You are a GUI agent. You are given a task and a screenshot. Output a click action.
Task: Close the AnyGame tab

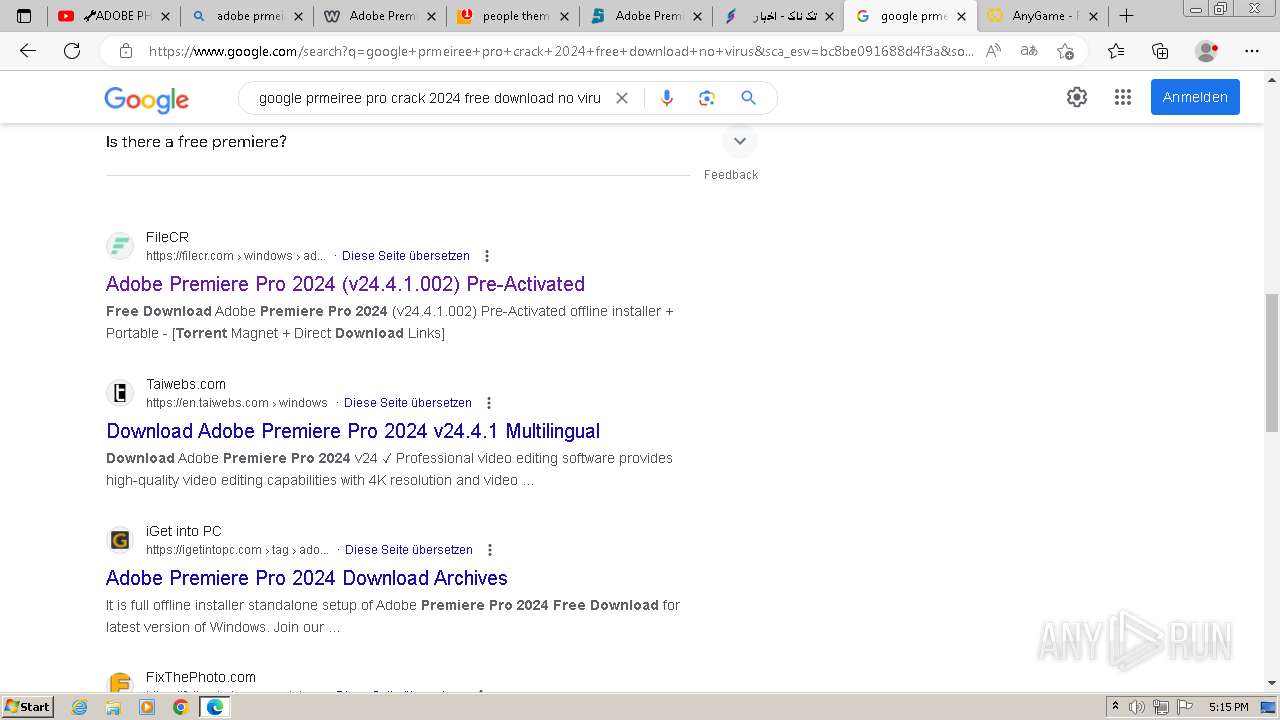[1094, 16]
